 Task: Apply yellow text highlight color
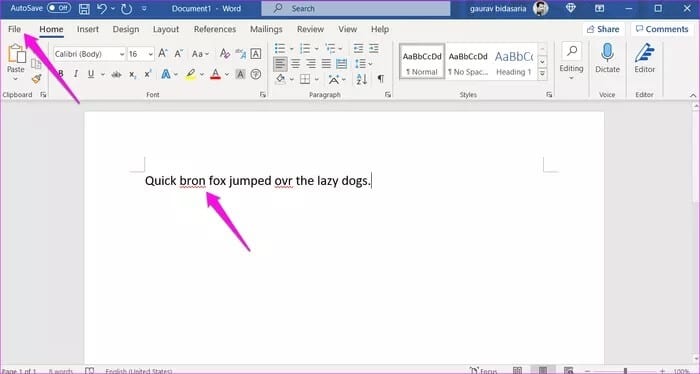[x=191, y=74]
